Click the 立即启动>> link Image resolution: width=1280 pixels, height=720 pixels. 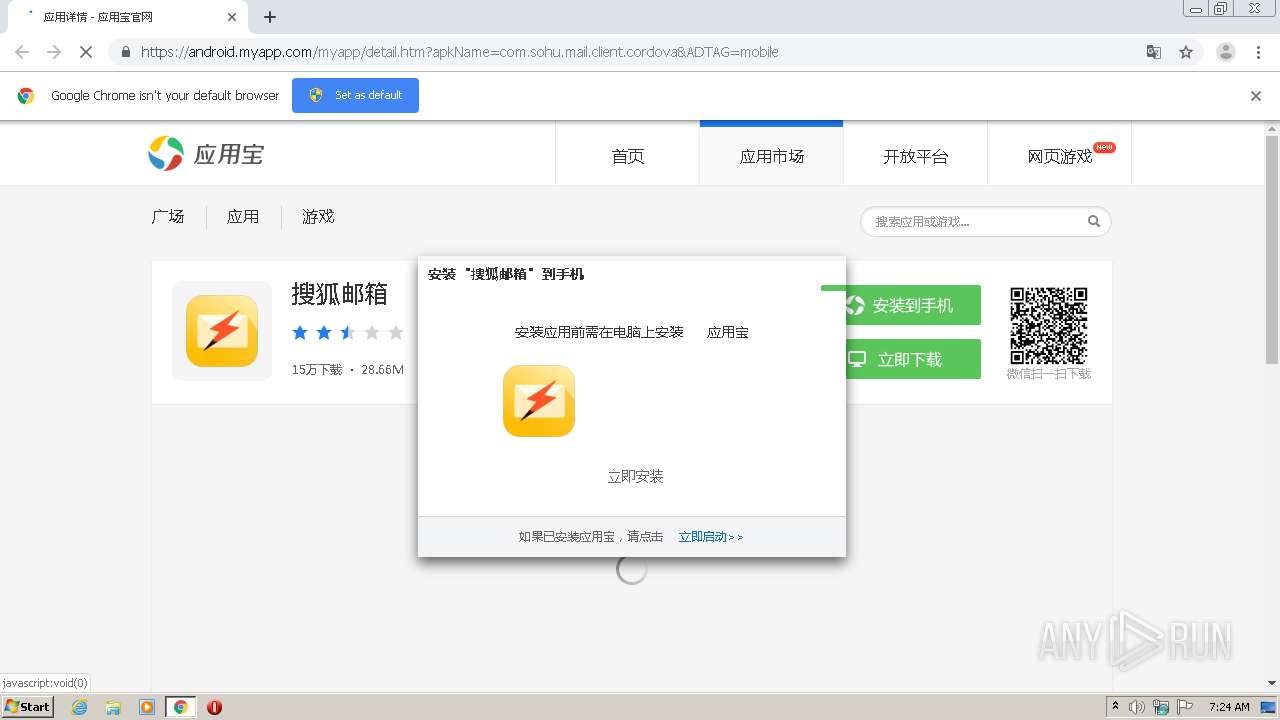tap(711, 537)
